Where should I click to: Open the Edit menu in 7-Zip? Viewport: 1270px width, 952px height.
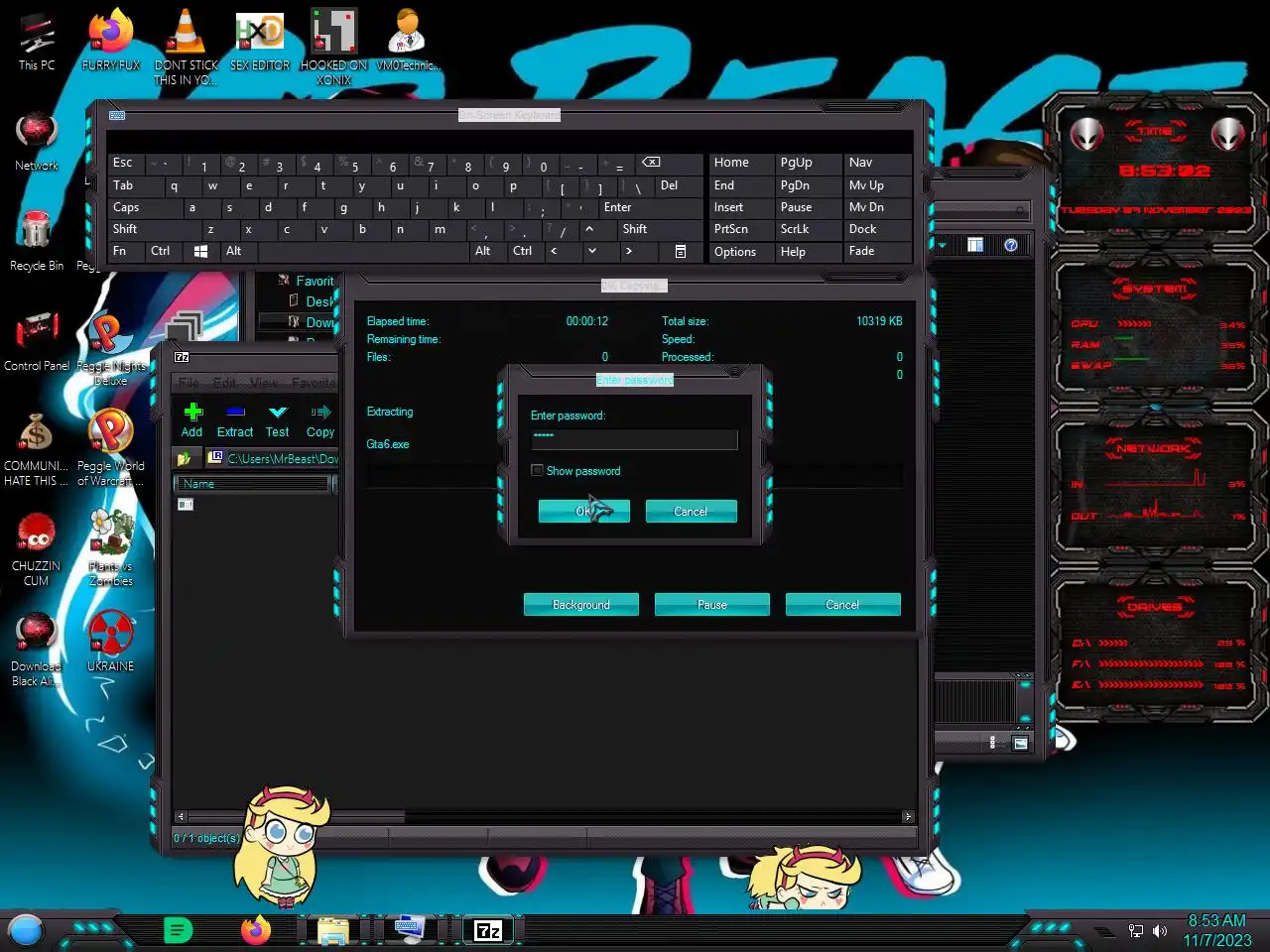[x=224, y=383]
